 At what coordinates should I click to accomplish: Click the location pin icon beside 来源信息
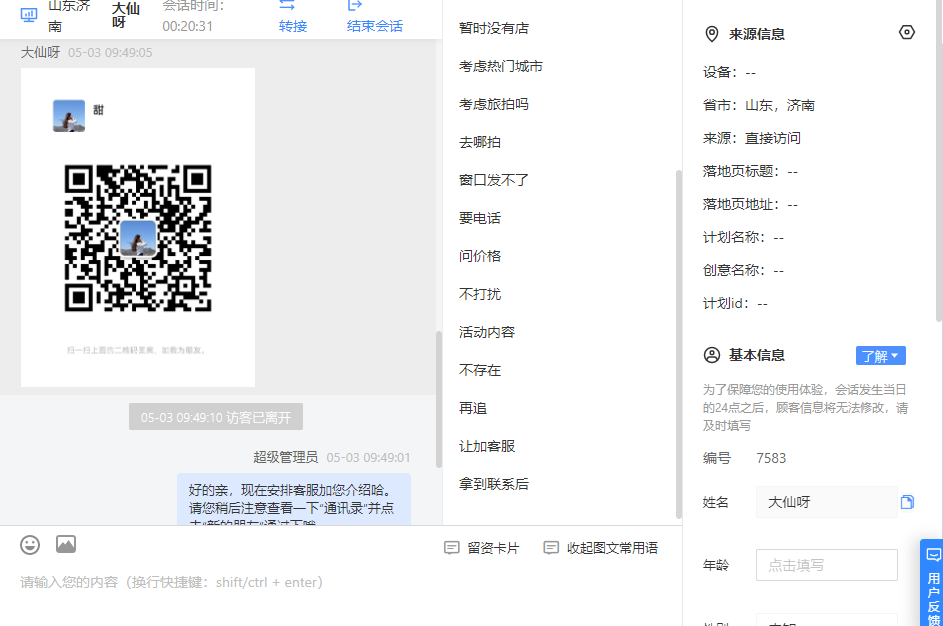pos(711,34)
